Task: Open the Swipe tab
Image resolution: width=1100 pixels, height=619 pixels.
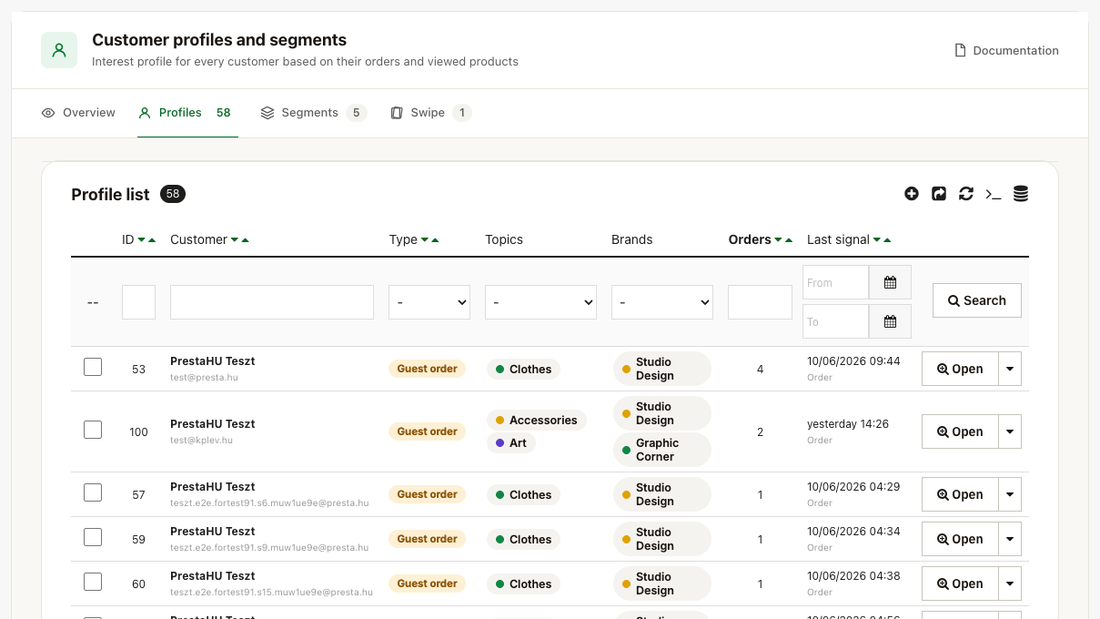Action: [431, 112]
